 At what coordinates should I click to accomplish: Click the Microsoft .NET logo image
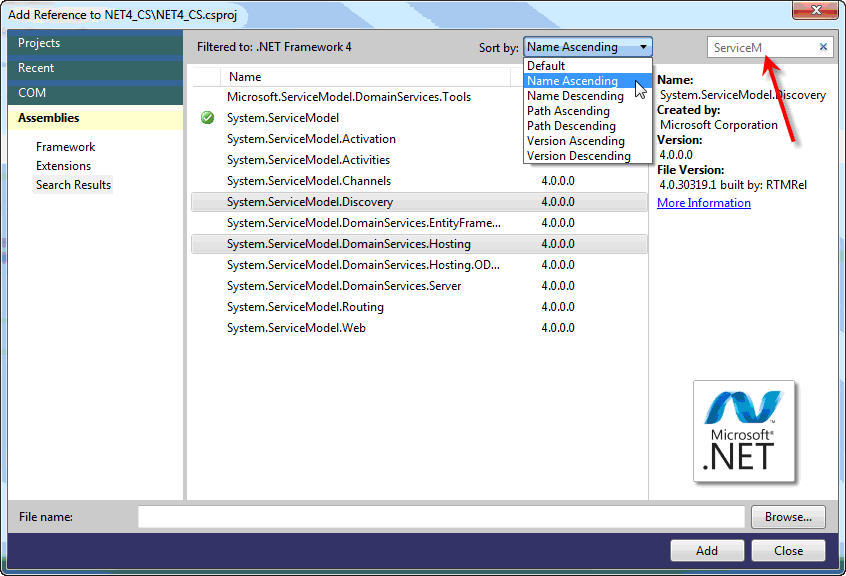click(743, 430)
